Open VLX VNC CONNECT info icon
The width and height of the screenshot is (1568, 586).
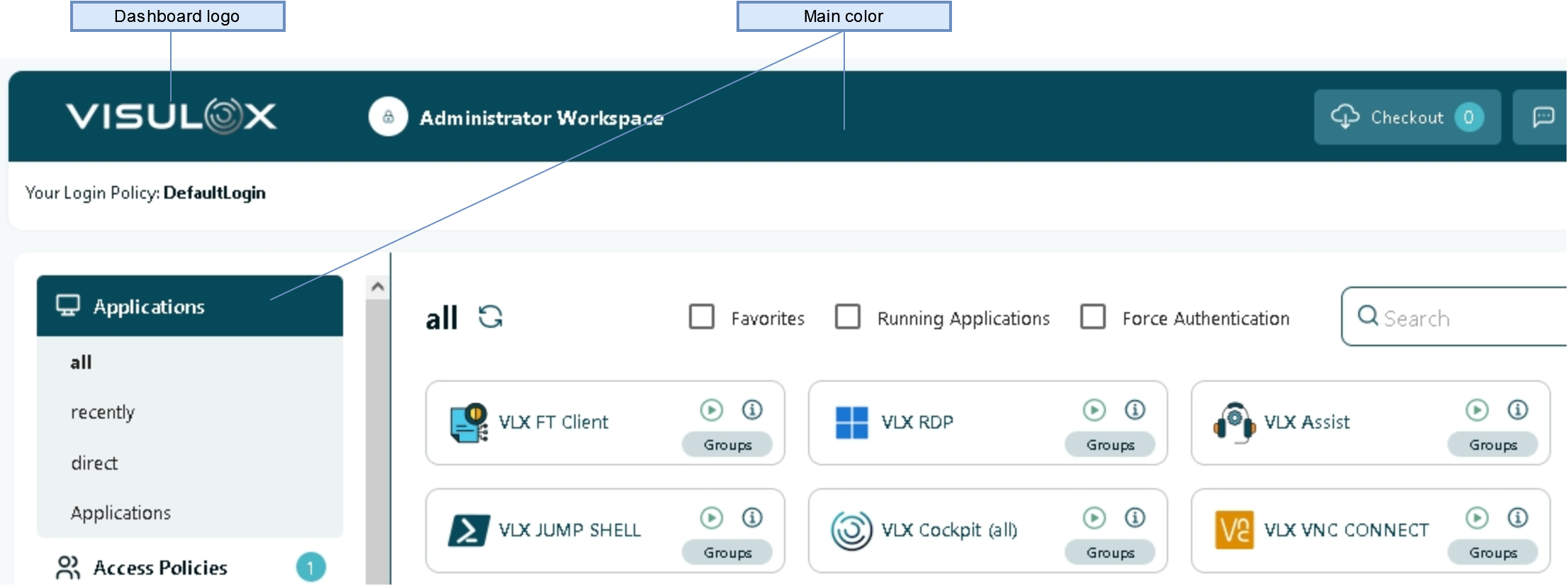click(1518, 518)
